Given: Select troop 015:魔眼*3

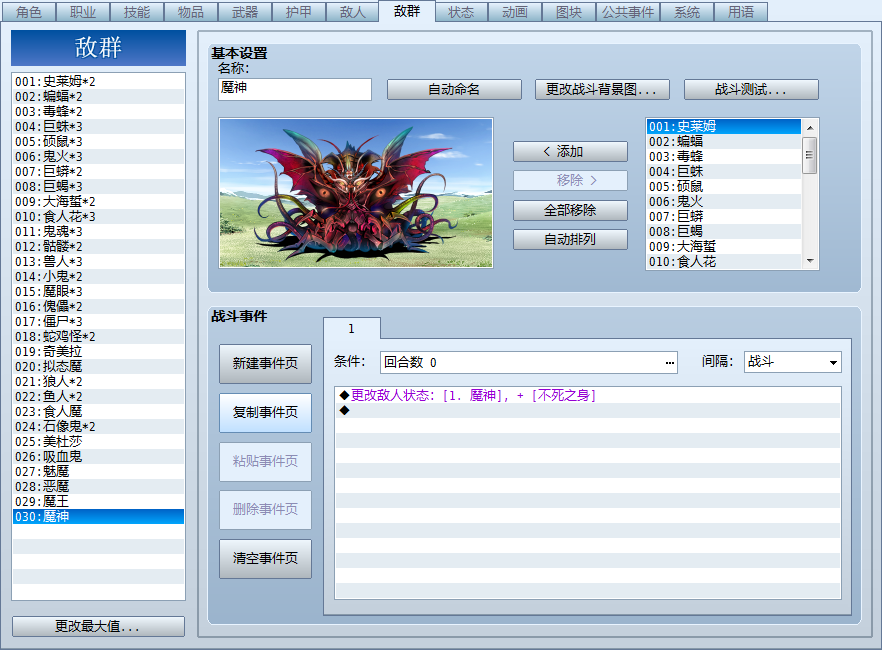Looking at the screenshot, I should tap(98, 291).
